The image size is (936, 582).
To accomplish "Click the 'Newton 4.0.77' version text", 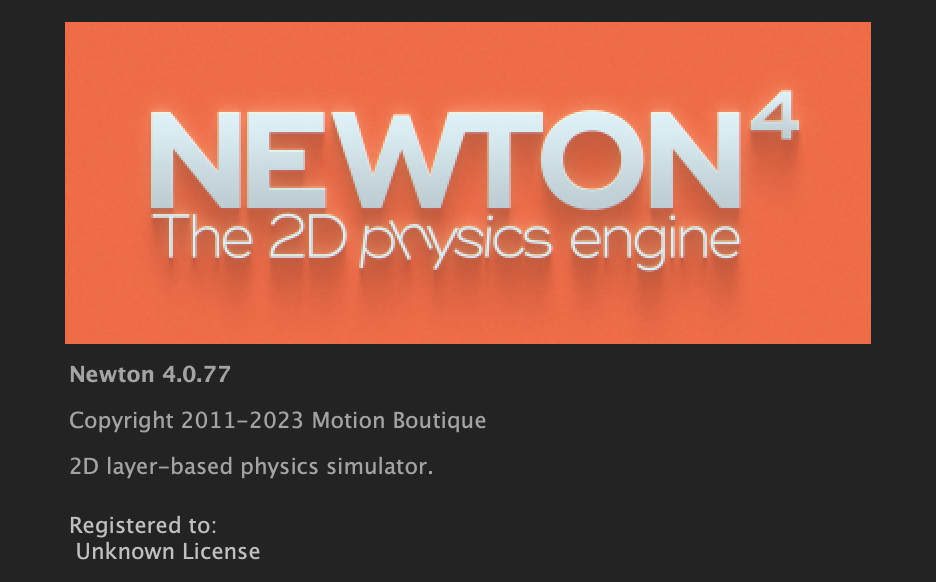I will (x=150, y=374).
